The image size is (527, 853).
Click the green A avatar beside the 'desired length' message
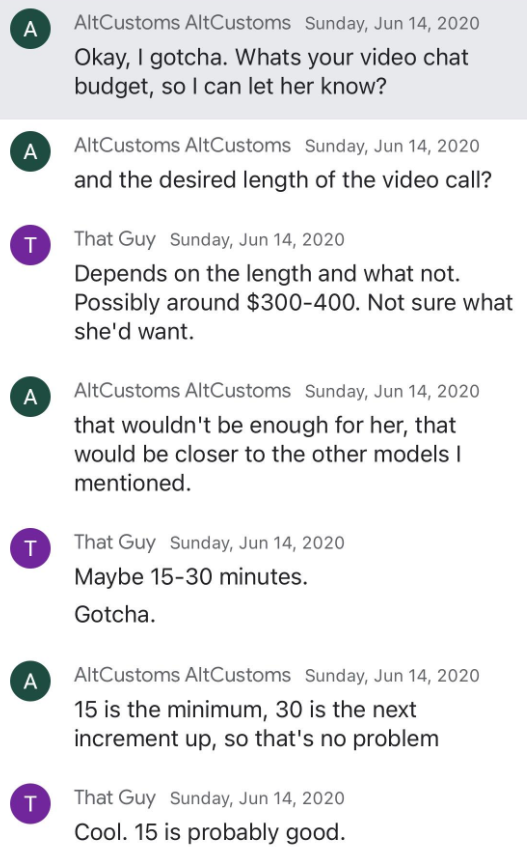tap(30, 151)
